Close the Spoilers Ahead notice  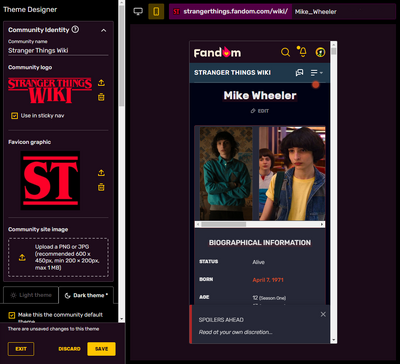[x=323, y=314]
